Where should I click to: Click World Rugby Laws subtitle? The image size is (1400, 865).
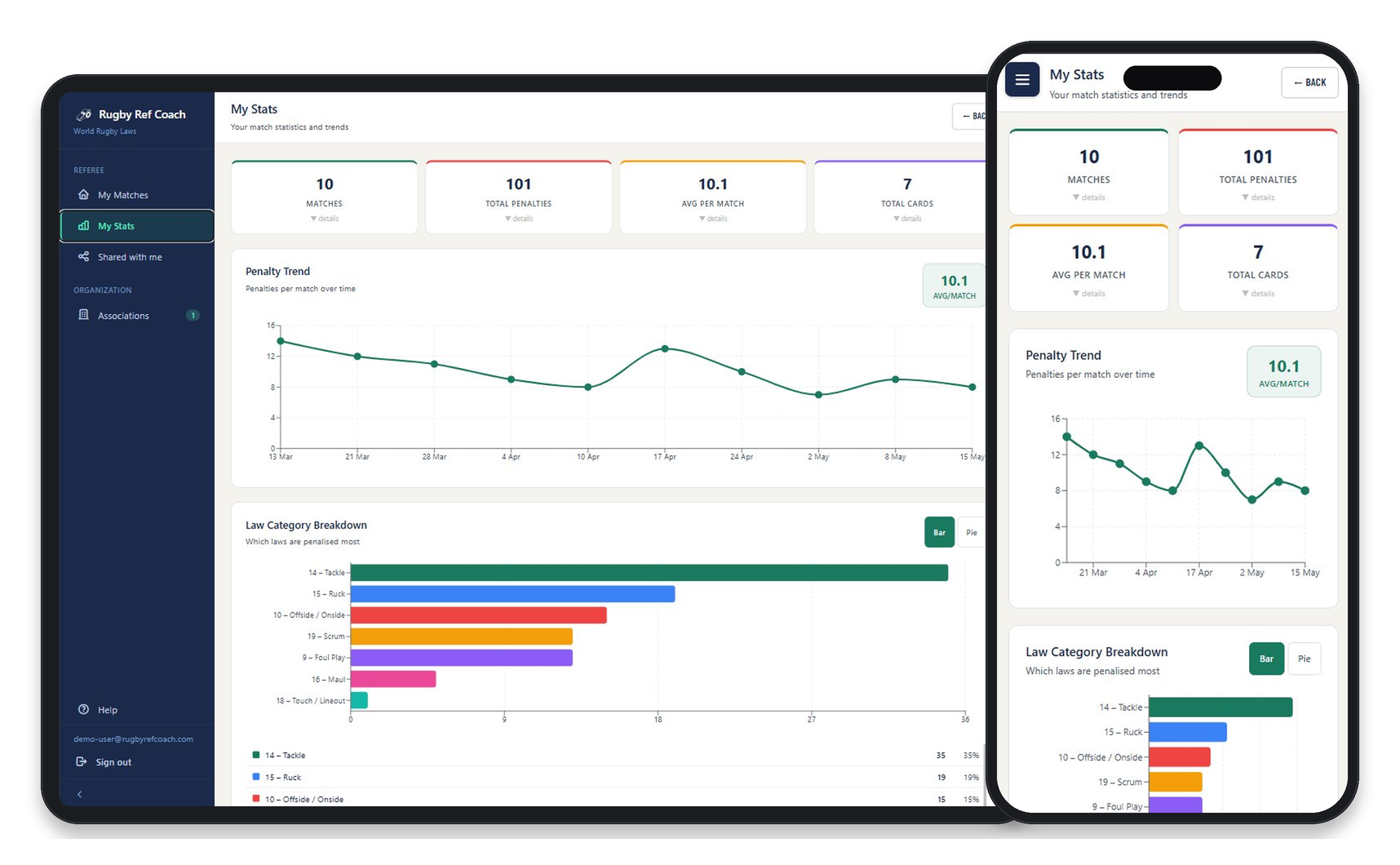click(x=104, y=131)
